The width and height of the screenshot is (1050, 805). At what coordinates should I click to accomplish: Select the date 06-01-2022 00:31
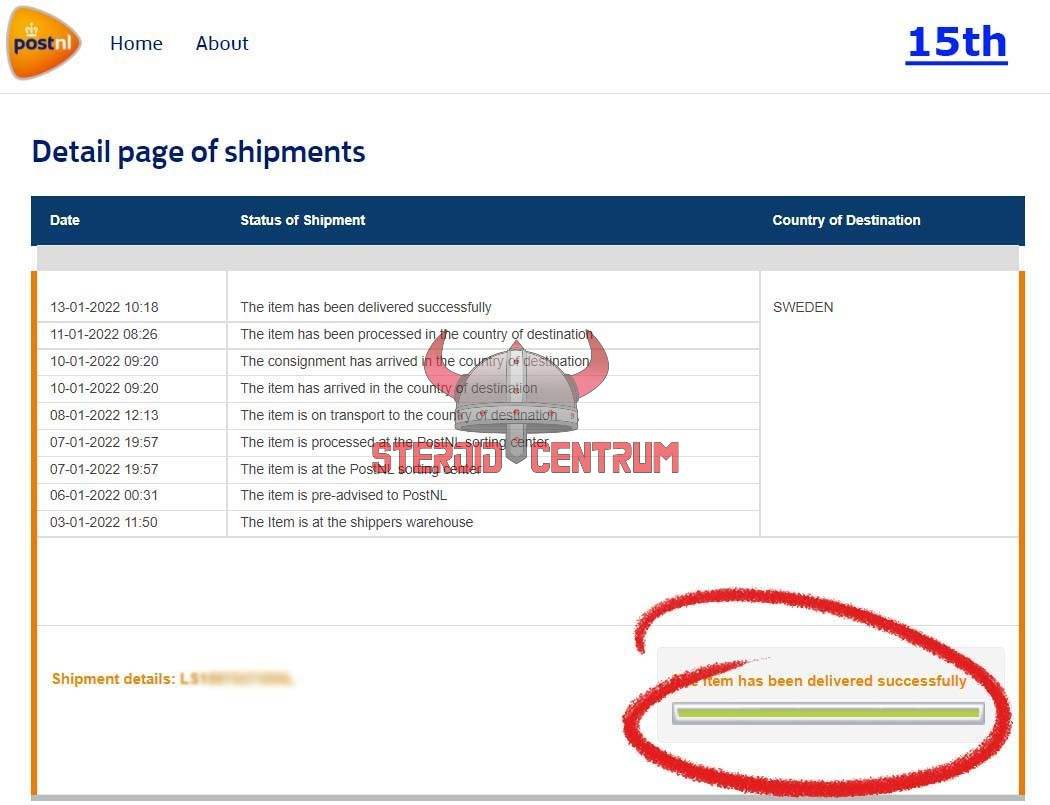104,496
